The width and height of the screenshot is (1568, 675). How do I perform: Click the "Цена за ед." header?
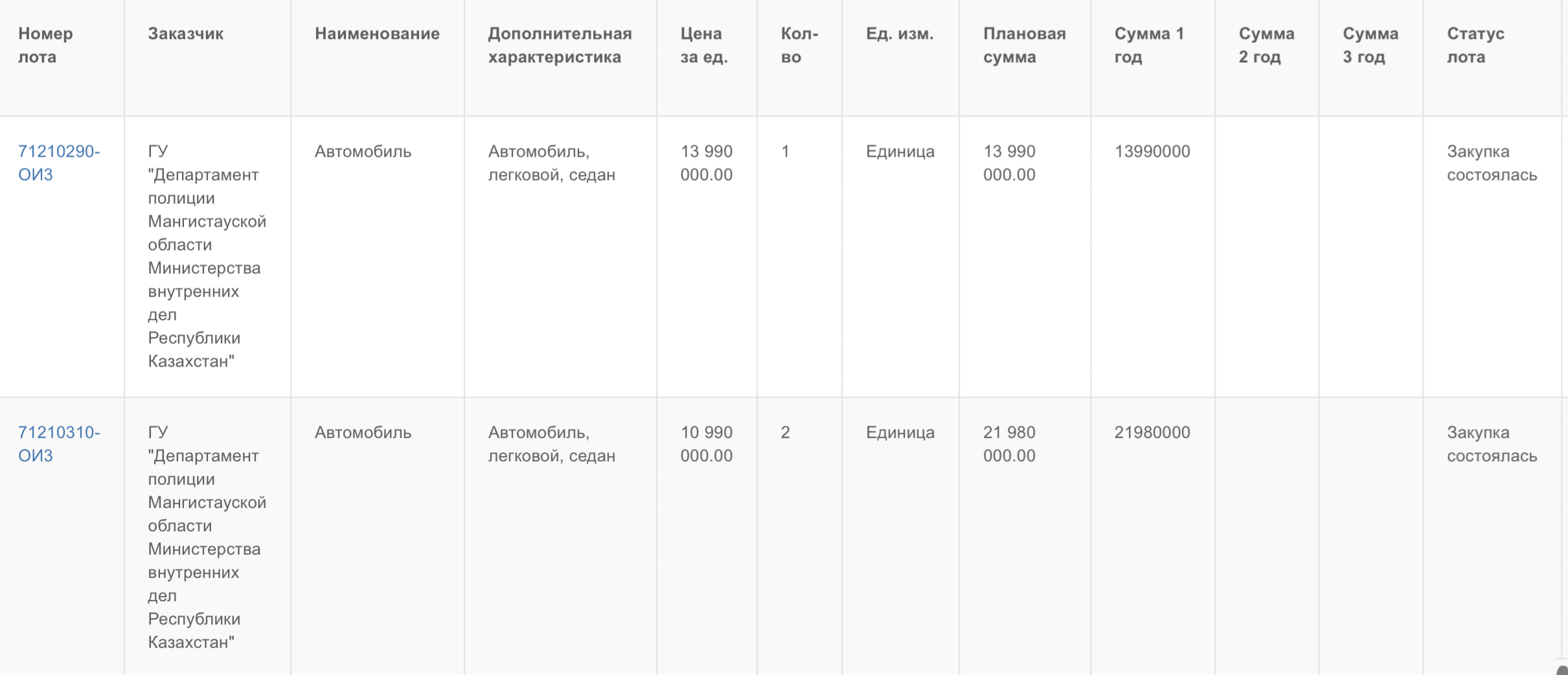(703, 45)
